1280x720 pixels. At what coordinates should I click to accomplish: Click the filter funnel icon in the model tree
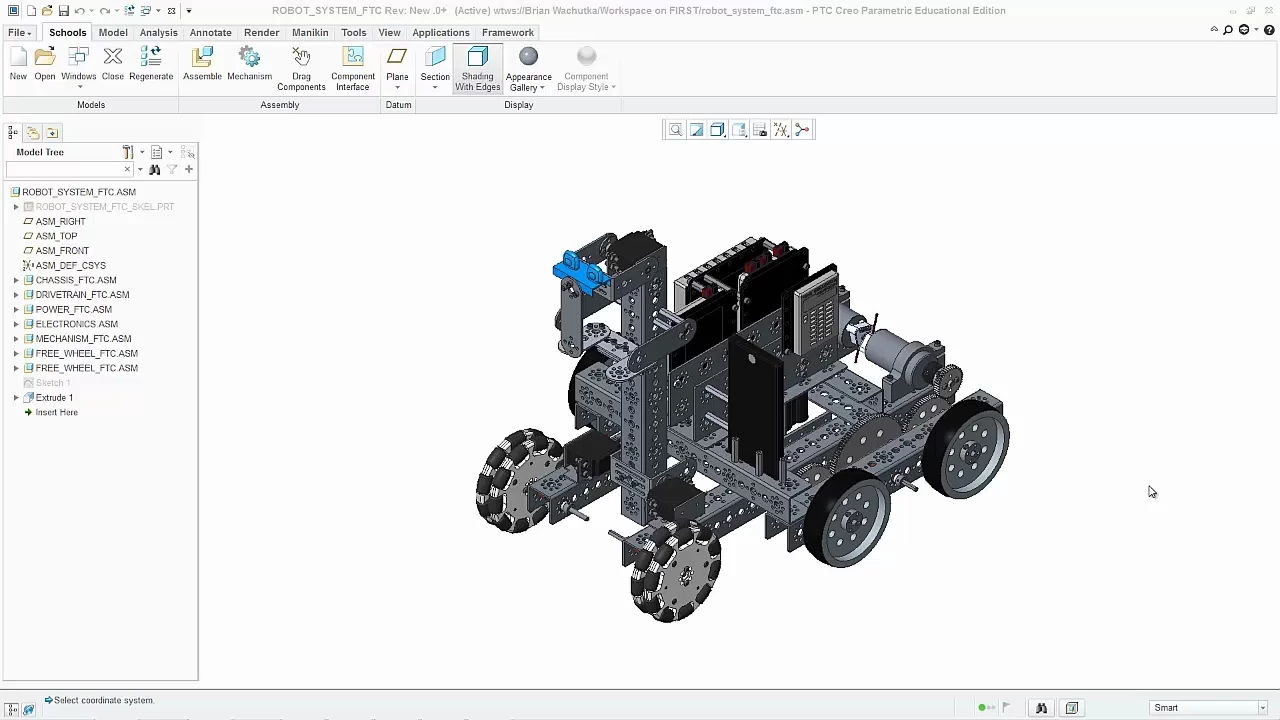coord(172,170)
